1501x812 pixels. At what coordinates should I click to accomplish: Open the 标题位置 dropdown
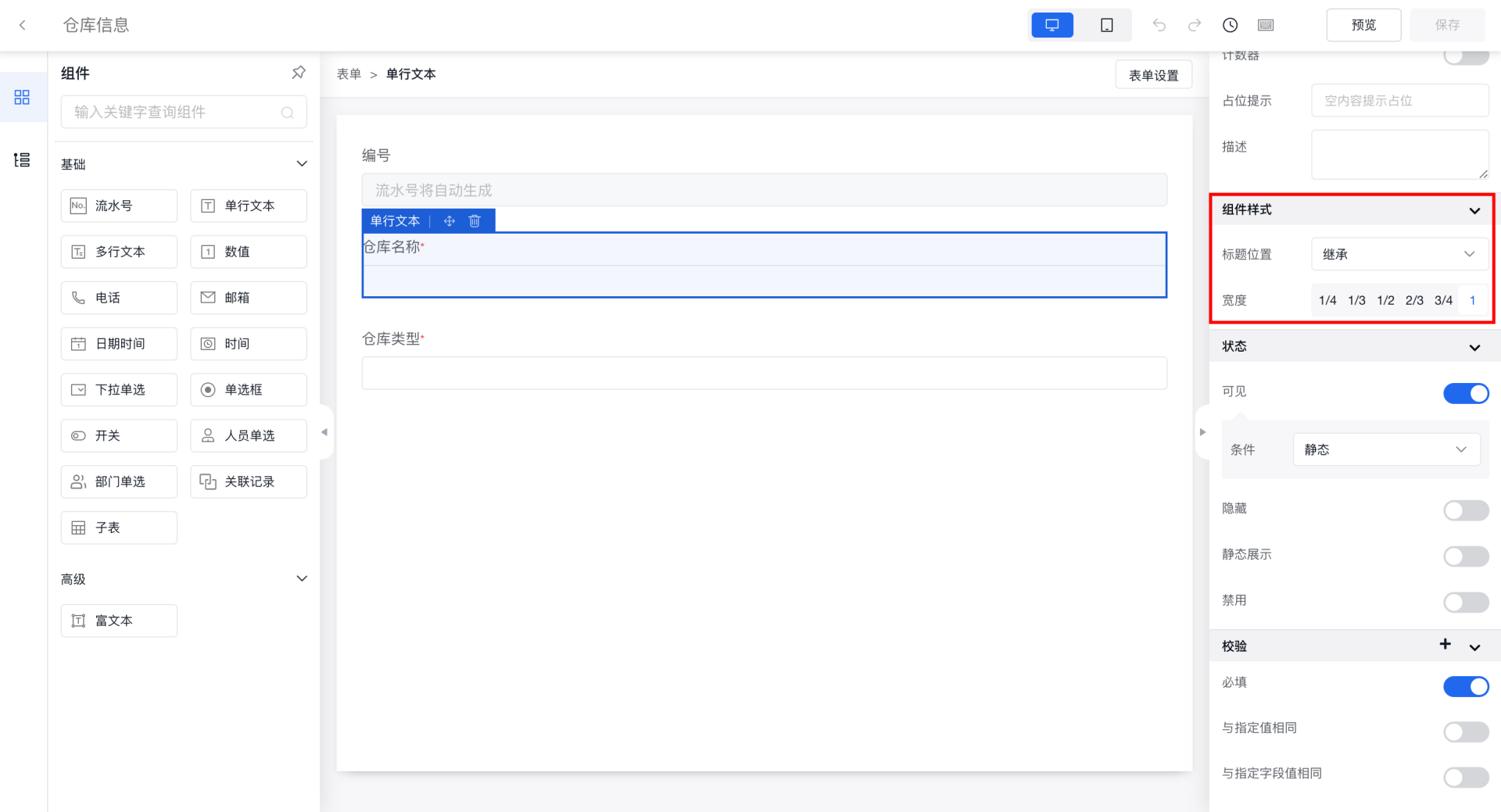(1399, 254)
